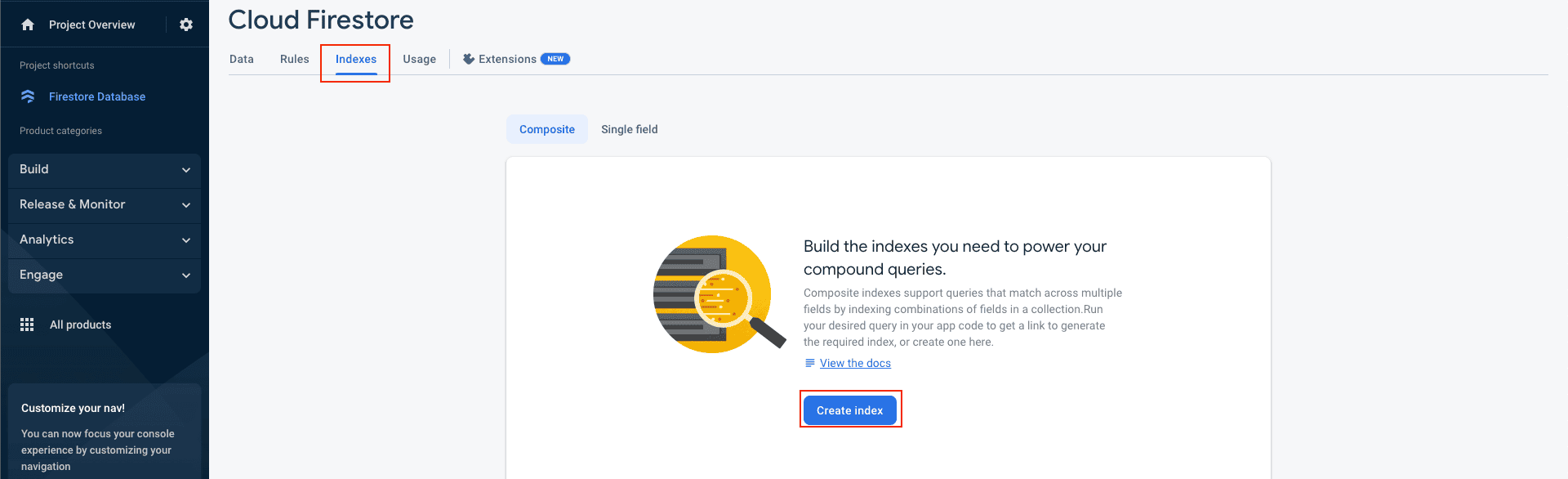The width and height of the screenshot is (1568, 479).
Task: Open the View the docs link
Action: (x=854, y=363)
